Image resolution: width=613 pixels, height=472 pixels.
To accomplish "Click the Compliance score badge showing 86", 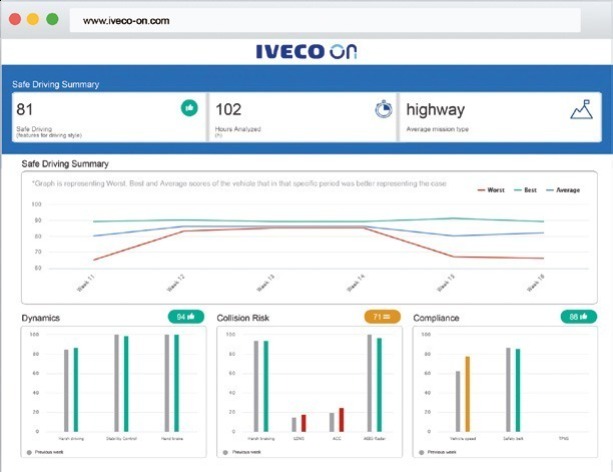I will coord(579,317).
